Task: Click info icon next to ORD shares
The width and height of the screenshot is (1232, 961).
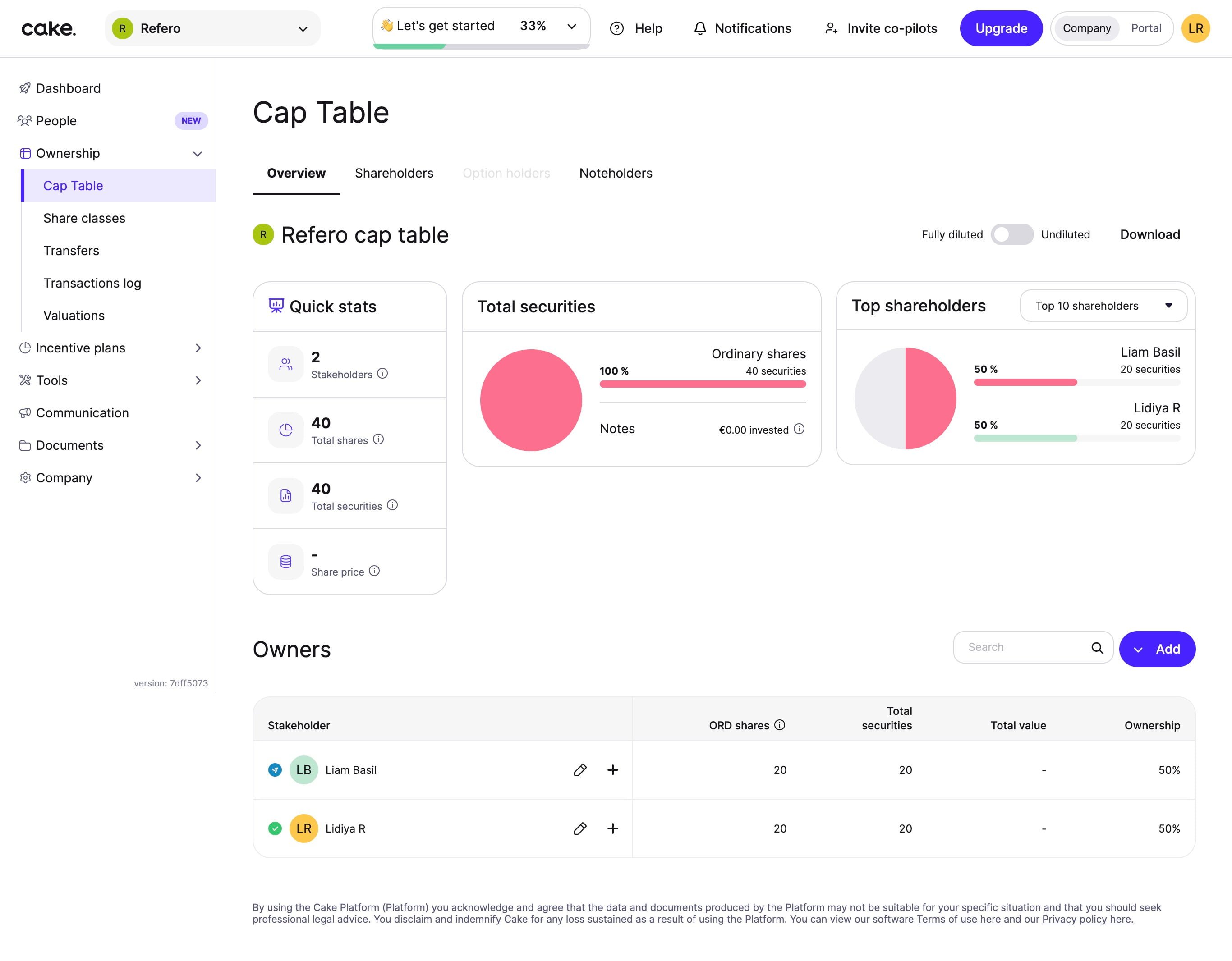Action: (780, 725)
